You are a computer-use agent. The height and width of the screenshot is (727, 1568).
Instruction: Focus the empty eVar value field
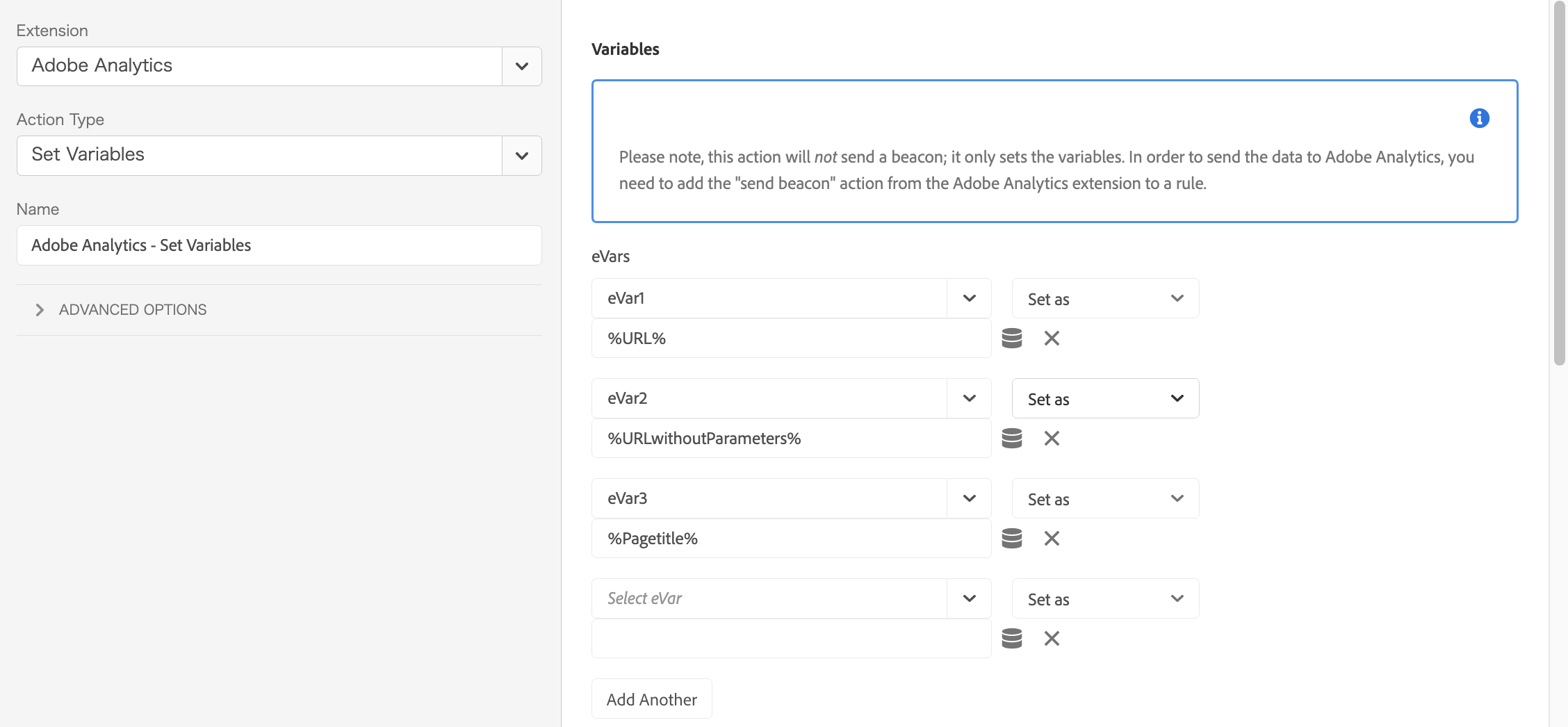point(791,639)
